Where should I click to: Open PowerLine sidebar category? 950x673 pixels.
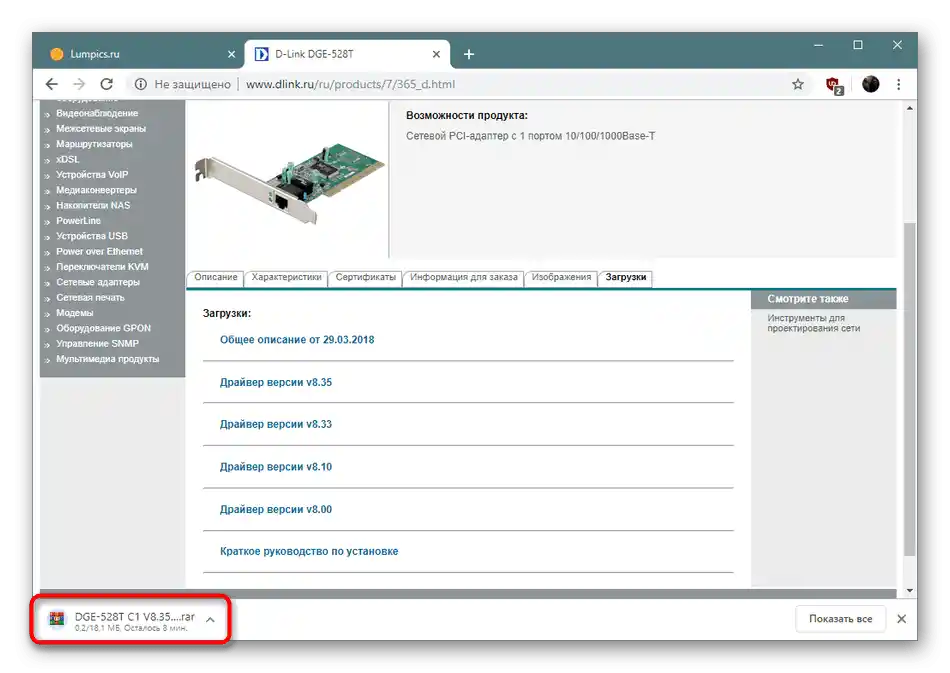pyautogui.click(x=78, y=220)
